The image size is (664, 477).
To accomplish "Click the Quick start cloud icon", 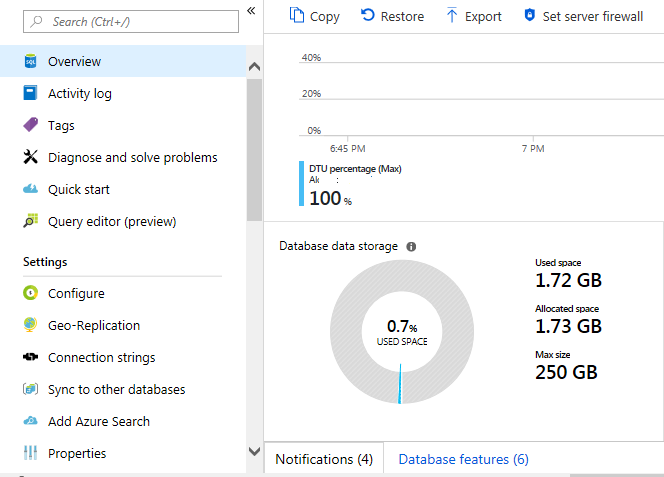I will click(30, 189).
